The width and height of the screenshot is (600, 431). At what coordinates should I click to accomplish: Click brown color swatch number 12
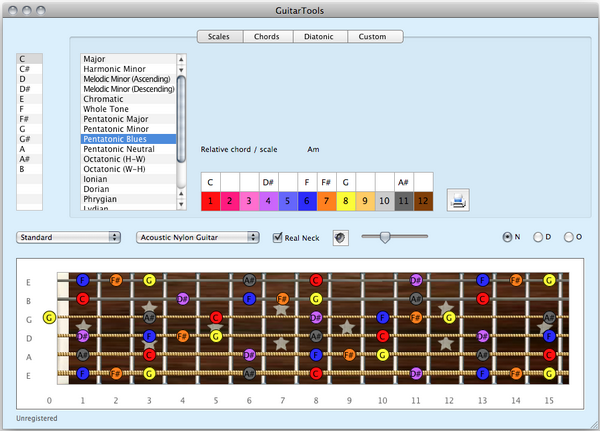(423, 201)
